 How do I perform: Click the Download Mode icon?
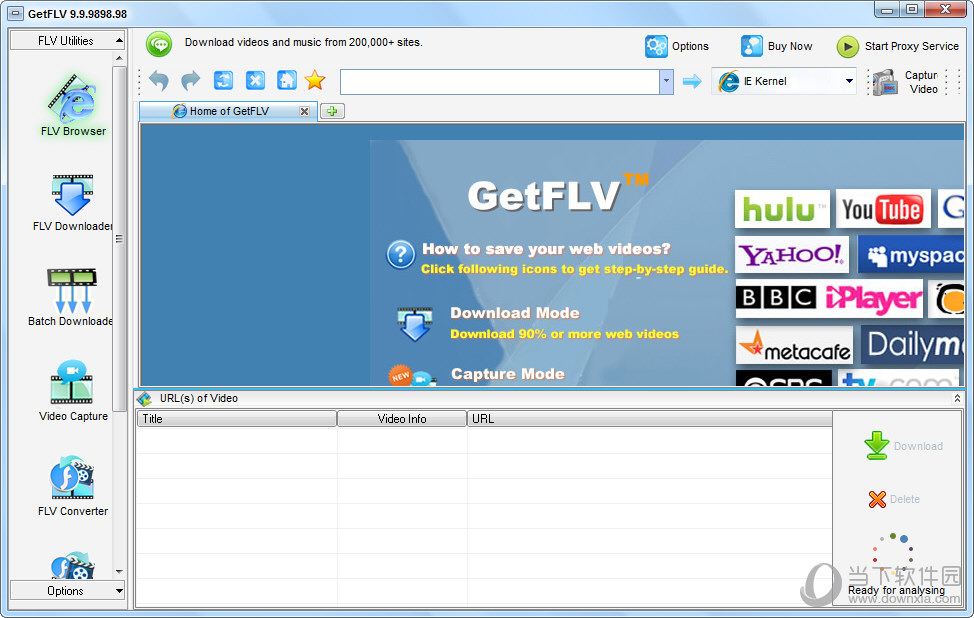tap(414, 324)
